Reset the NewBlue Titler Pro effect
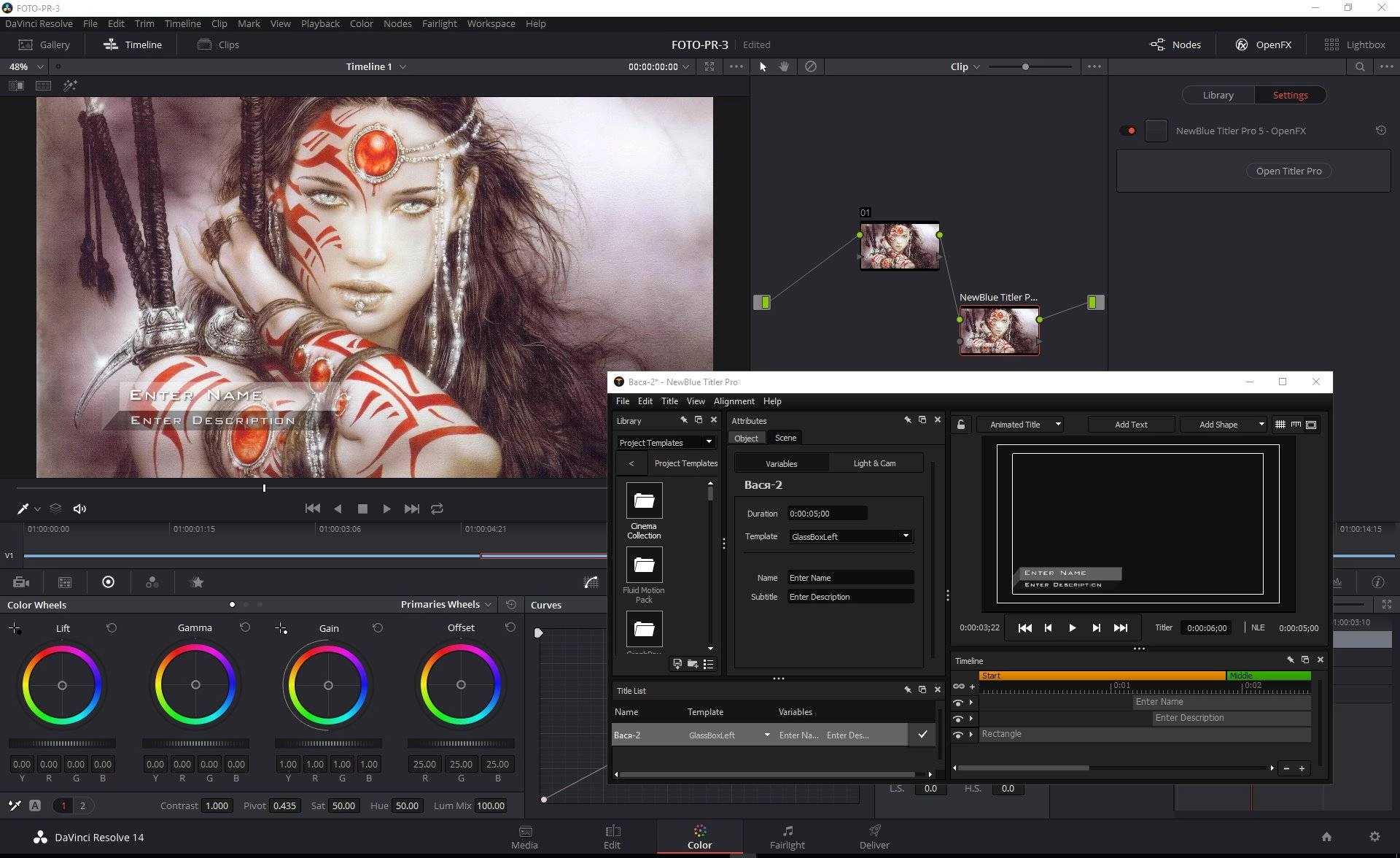 tap(1380, 131)
